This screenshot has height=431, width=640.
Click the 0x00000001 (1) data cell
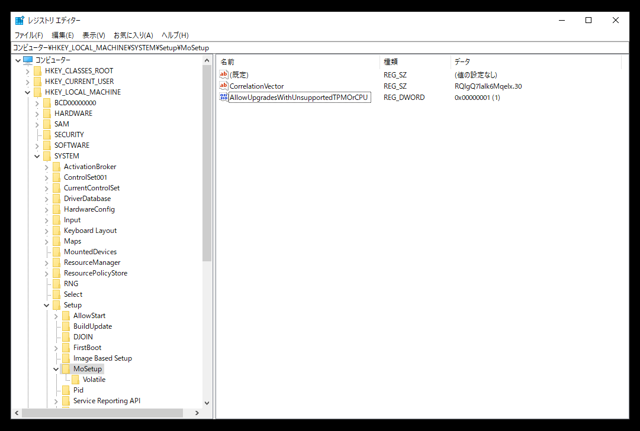(477, 98)
